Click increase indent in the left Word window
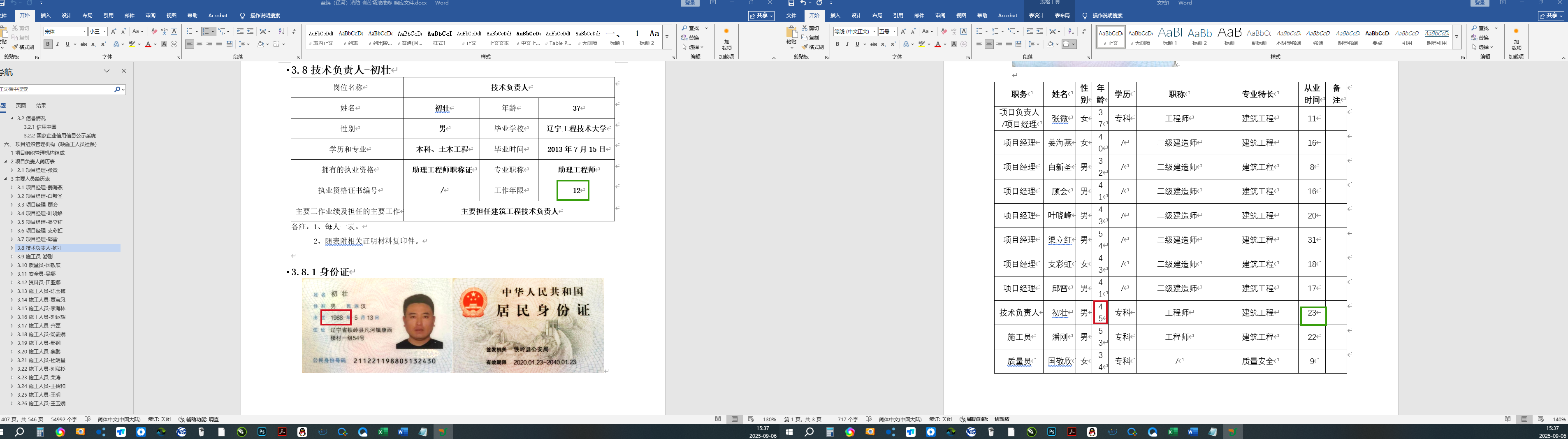Viewport: 1568px width, 439px height. [250, 31]
